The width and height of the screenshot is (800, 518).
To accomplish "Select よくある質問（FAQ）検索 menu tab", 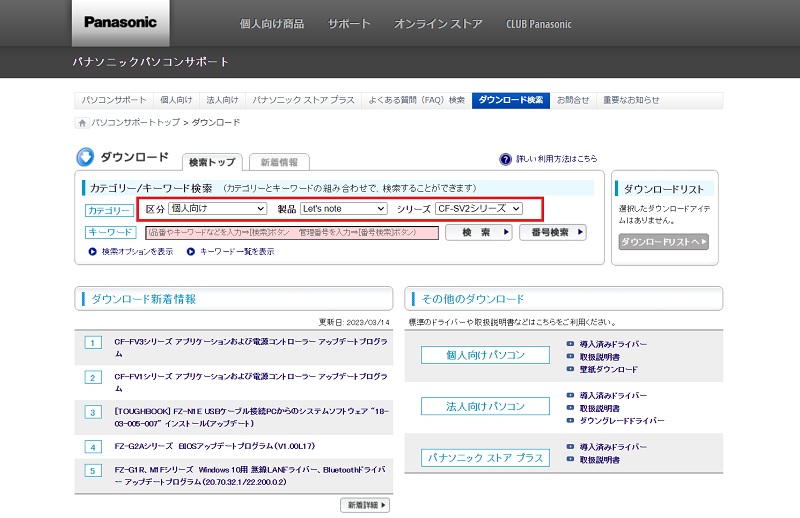I will pyautogui.click(x=416, y=100).
